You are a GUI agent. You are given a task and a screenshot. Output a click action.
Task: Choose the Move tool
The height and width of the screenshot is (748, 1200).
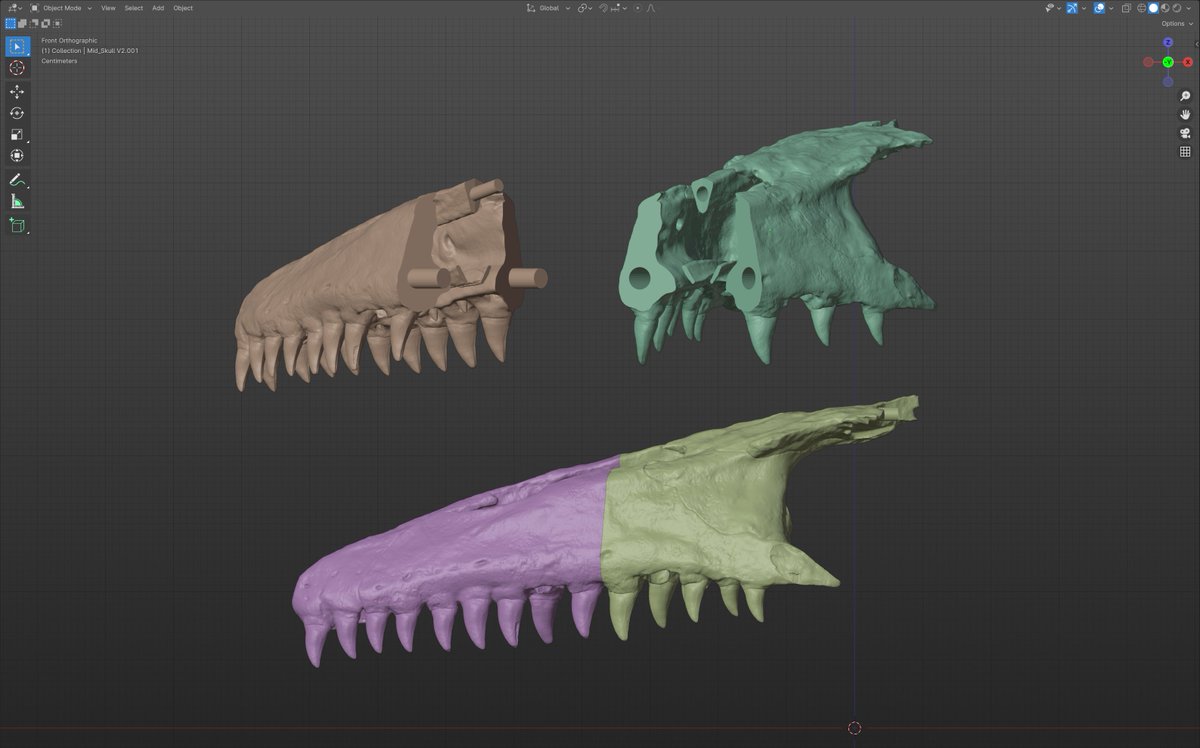[x=17, y=92]
